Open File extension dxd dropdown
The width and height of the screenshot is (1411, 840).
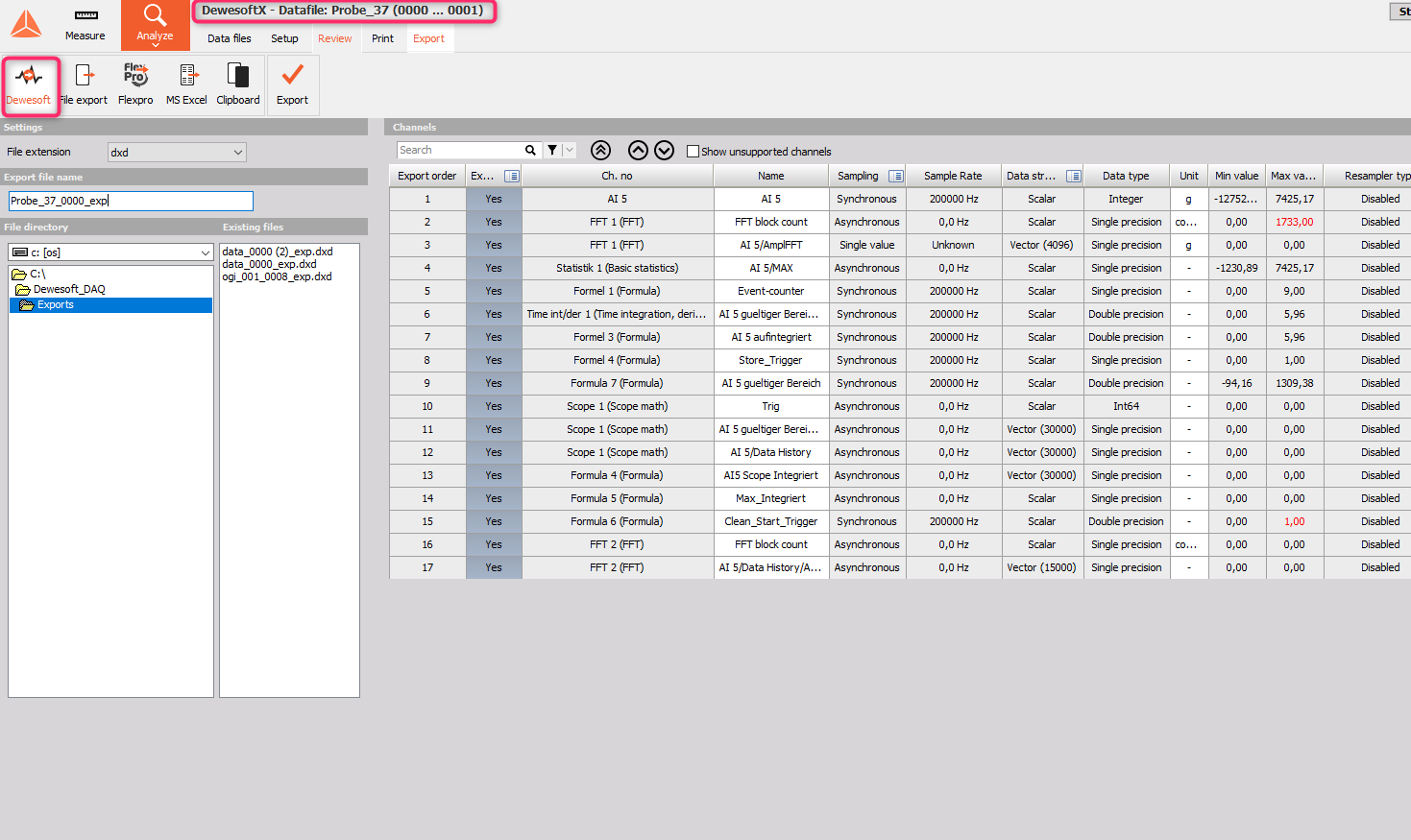(x=177, y=152)
